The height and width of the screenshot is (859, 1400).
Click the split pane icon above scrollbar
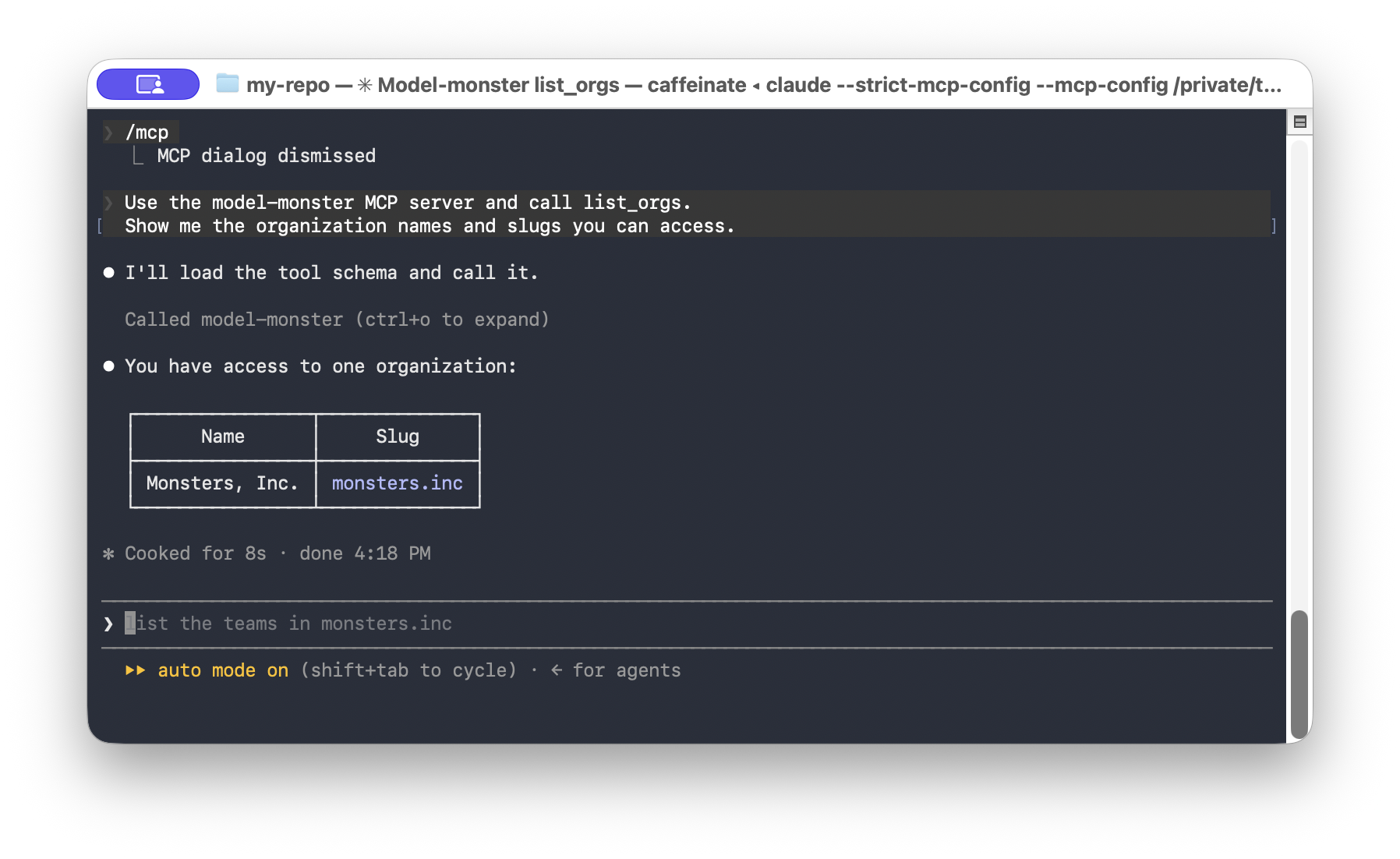coord(1299,122)
